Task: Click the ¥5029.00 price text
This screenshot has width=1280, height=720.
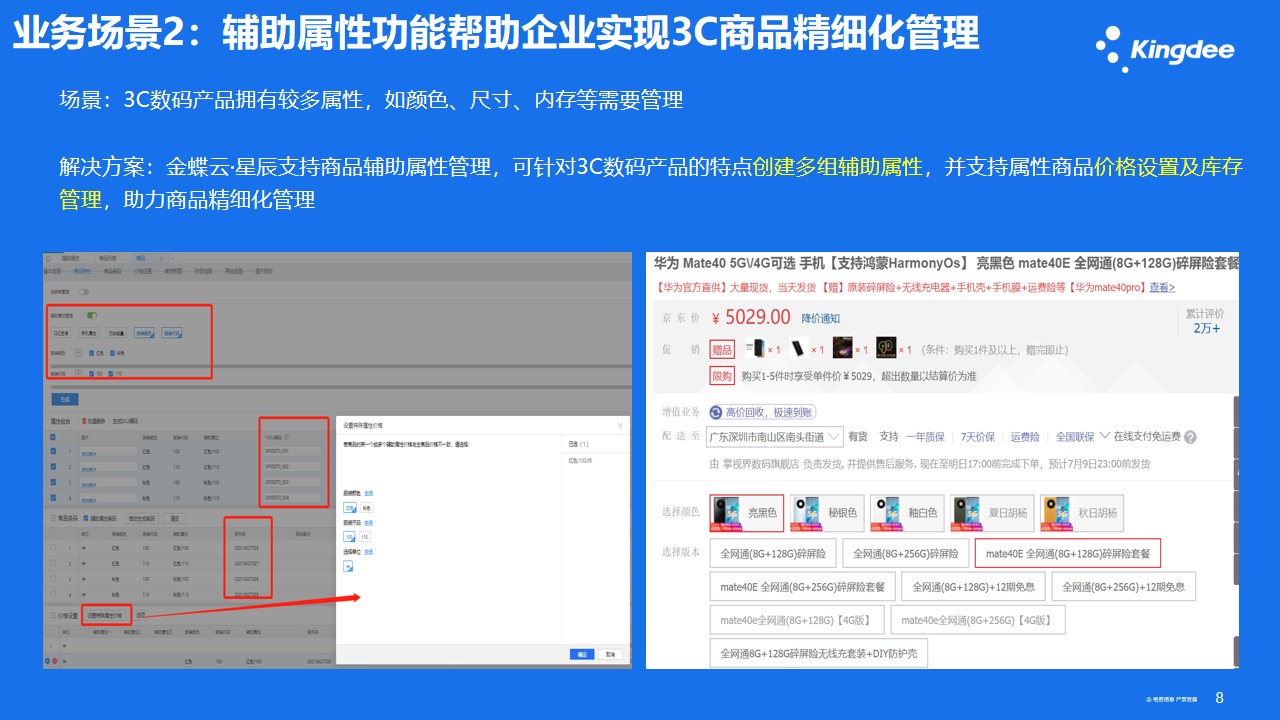Action: (751, 318)
